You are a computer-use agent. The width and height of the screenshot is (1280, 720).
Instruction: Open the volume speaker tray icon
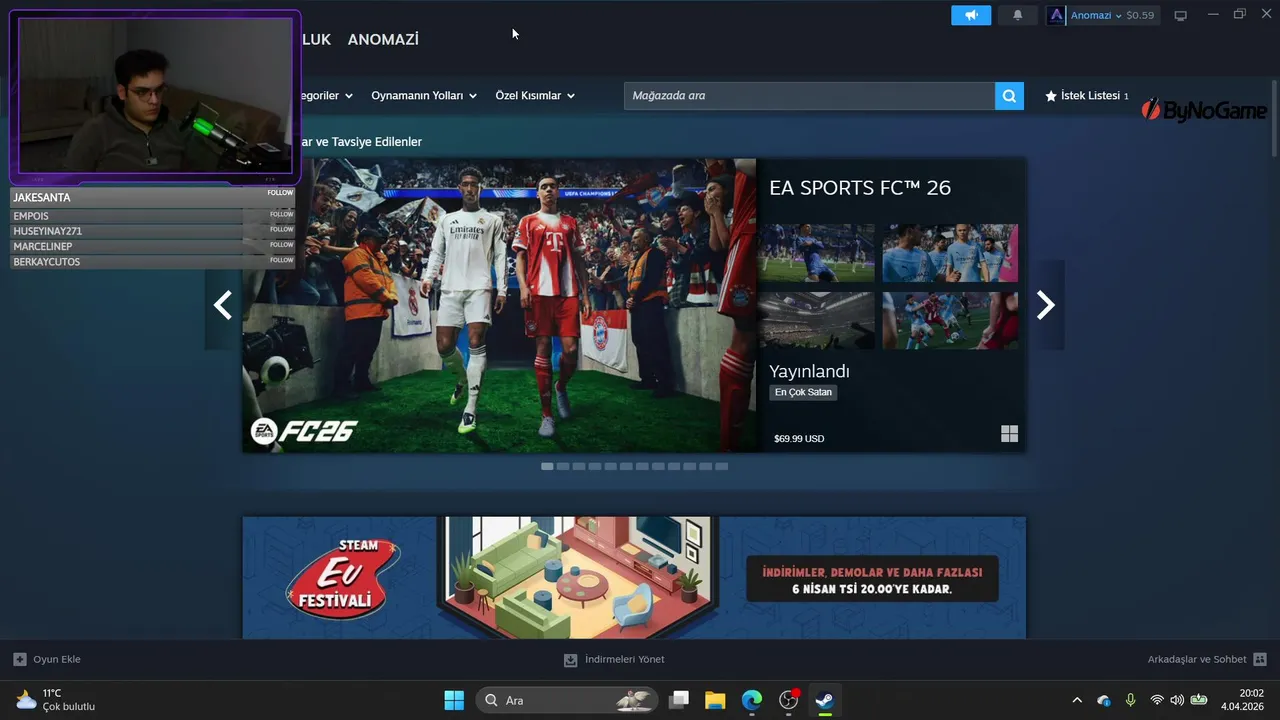pos(1177,700)
